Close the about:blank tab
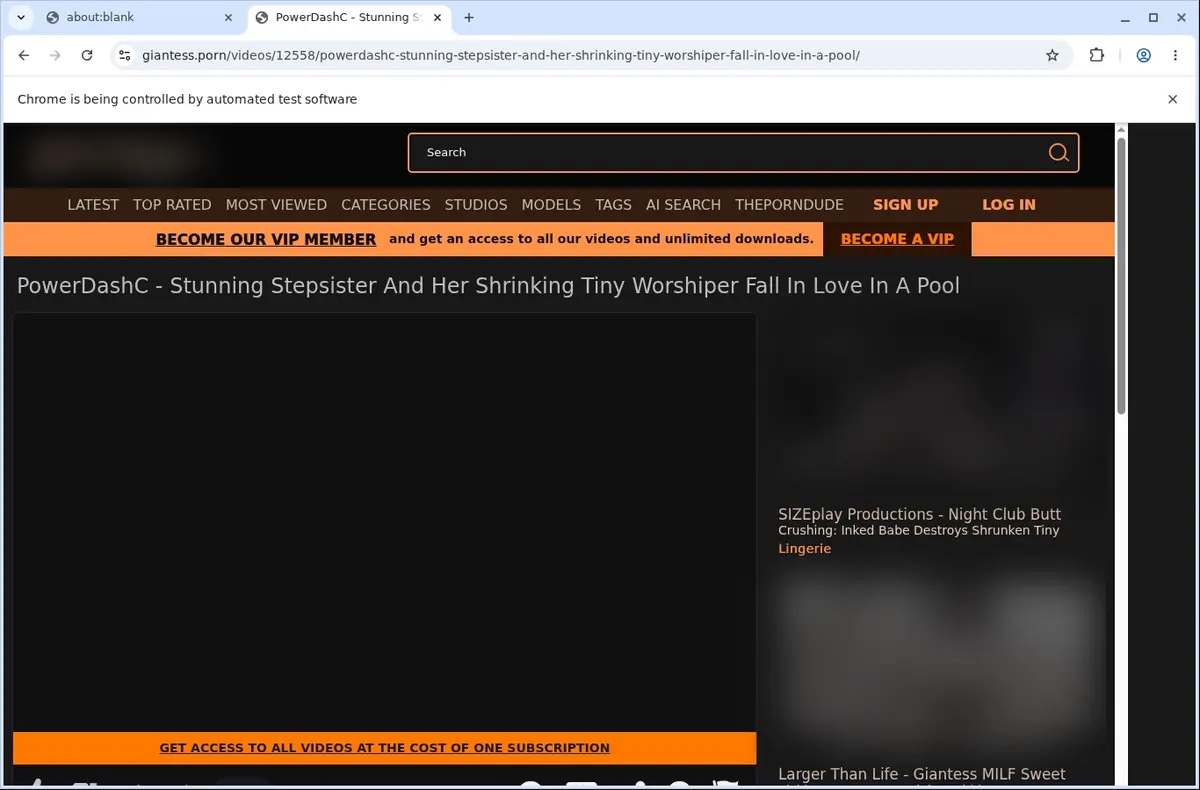The width and height of the screenshot is (1200, 790). click(228, 17)
